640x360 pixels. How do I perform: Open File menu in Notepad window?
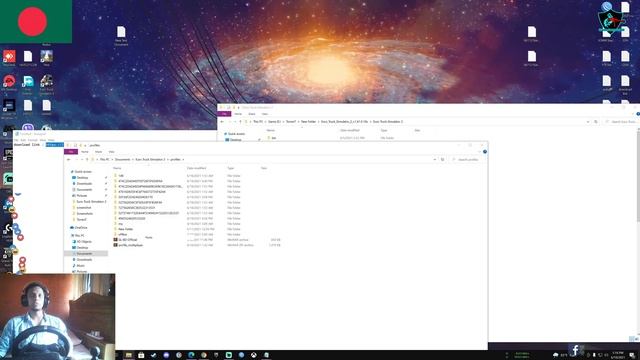click(x=16, y=140)
